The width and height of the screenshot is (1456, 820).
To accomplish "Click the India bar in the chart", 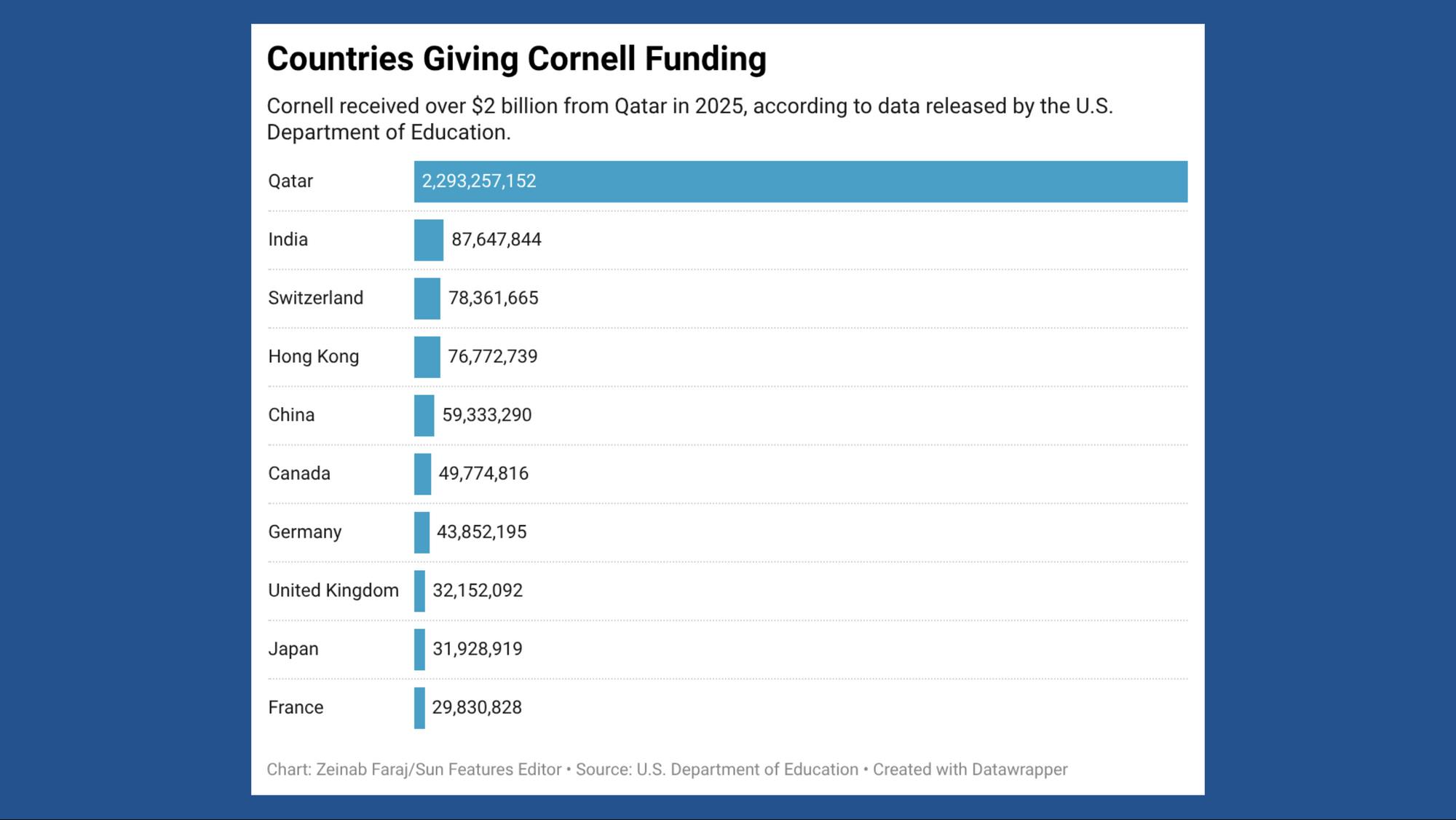I will tap(428, 240).
